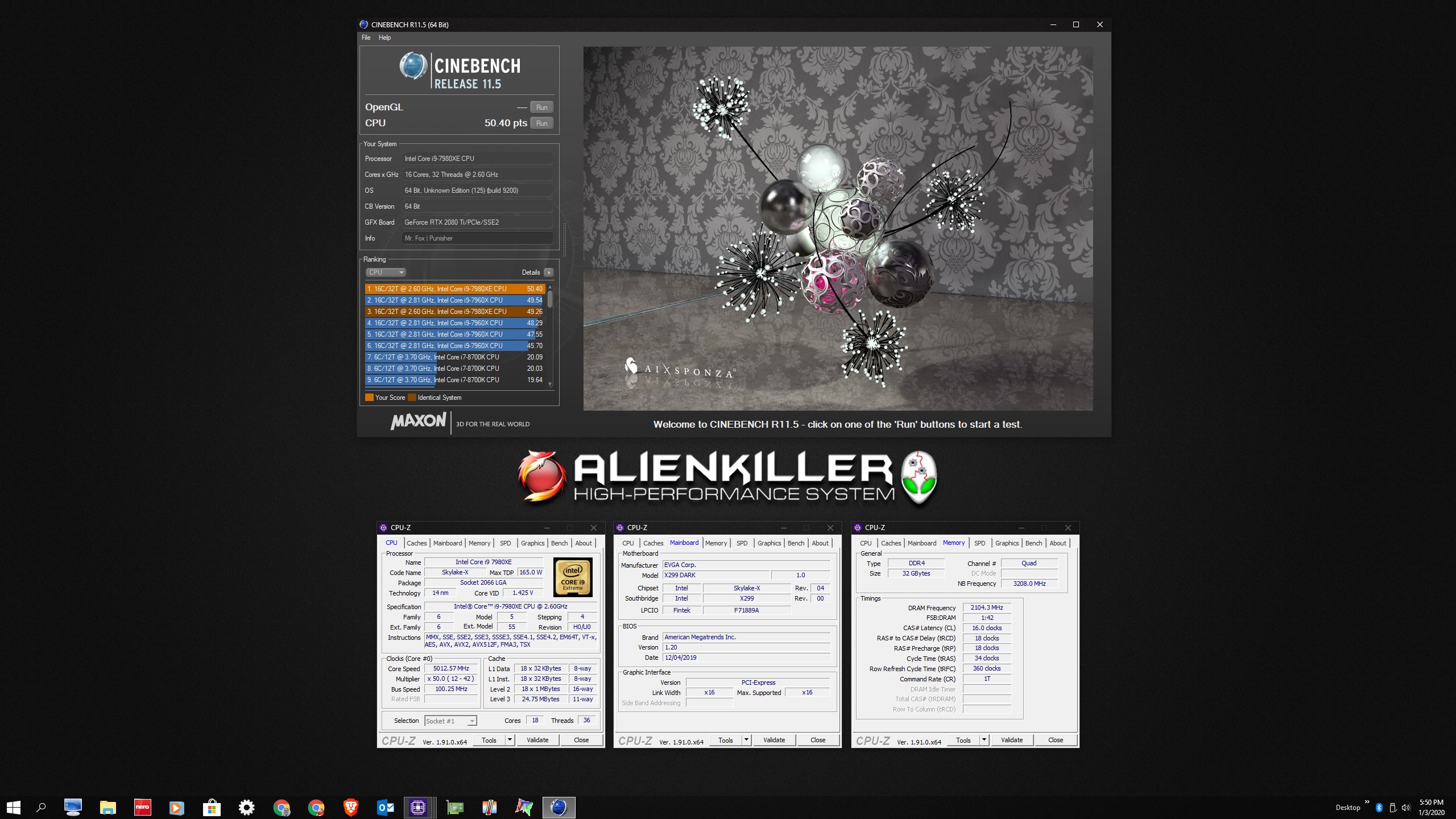Run the Cinebench CPU benchmark
Screen dimensions: 1456x819
(x=541, y=123)
